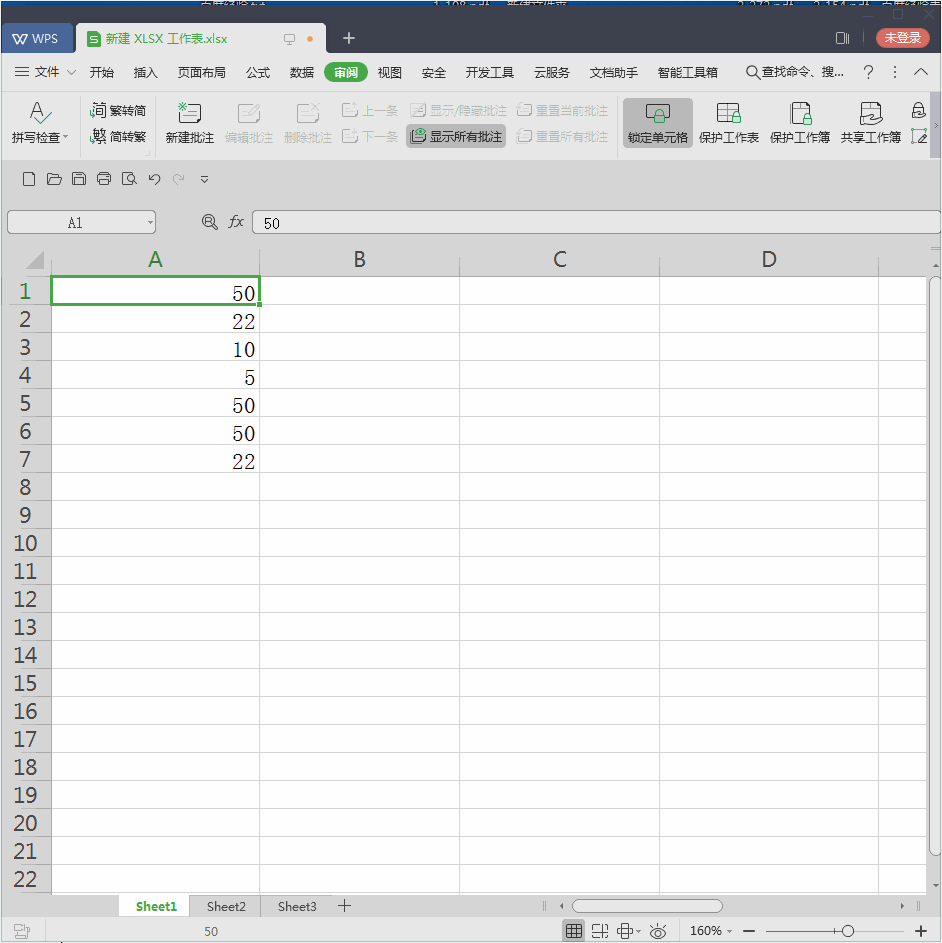Open the more options vertical dots menu
Image resolution: width=942 pixels, height=943 pixels.
click(895, 72)
